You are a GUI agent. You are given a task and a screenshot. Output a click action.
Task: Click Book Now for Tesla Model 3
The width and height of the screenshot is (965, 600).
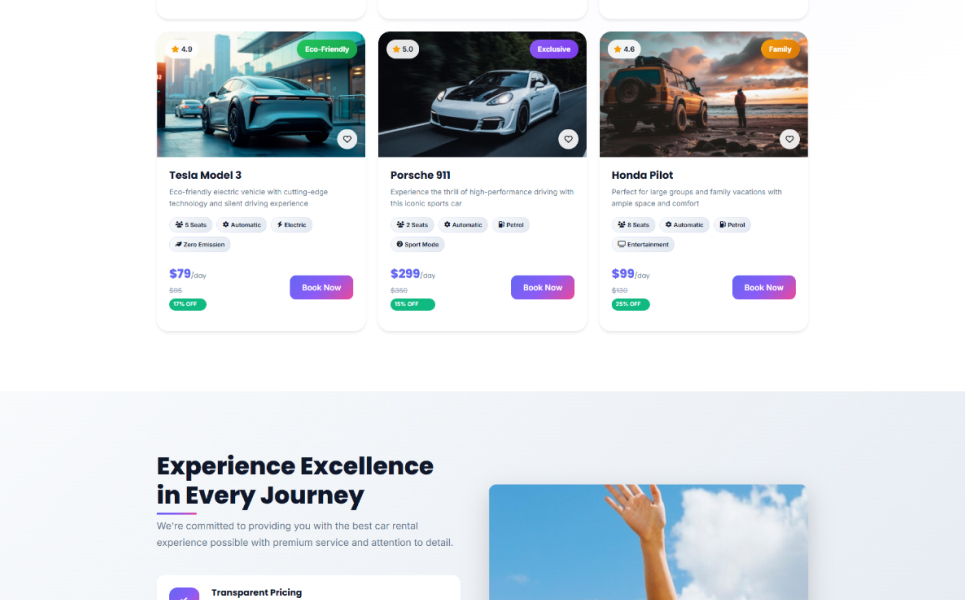[x=321, y=287]
